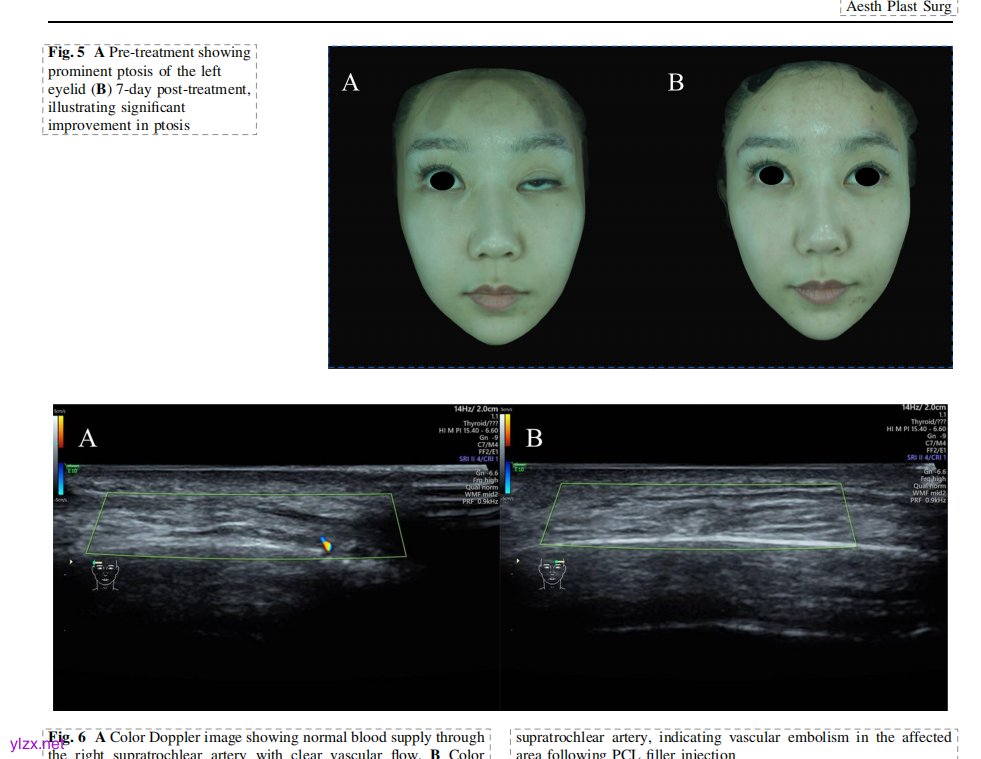Click the green Doppler region box in panel B

[x=698, y=515]
